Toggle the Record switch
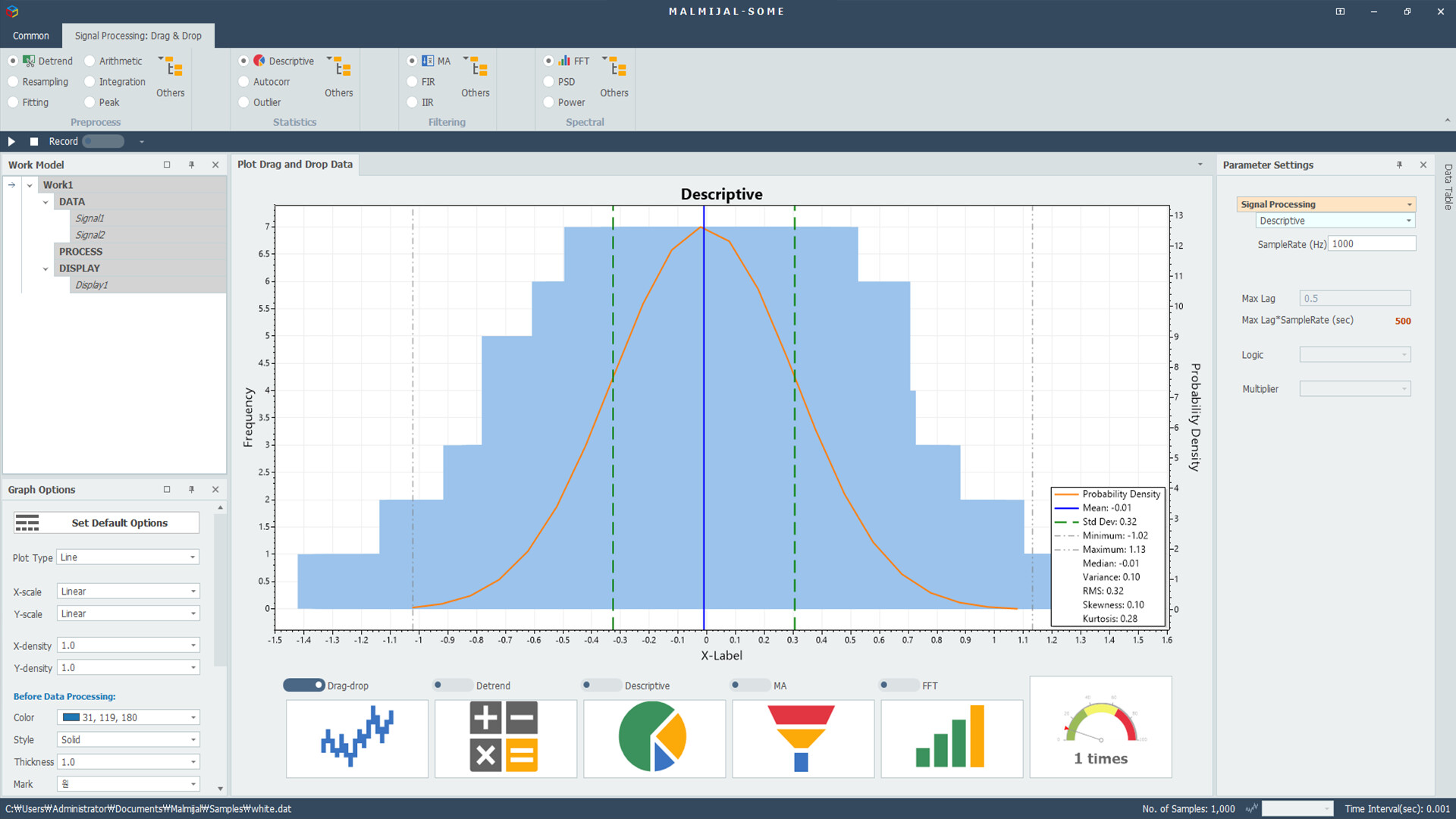Screen dimensions: 1456x819 pyautogui.click(x=103, y=141)
